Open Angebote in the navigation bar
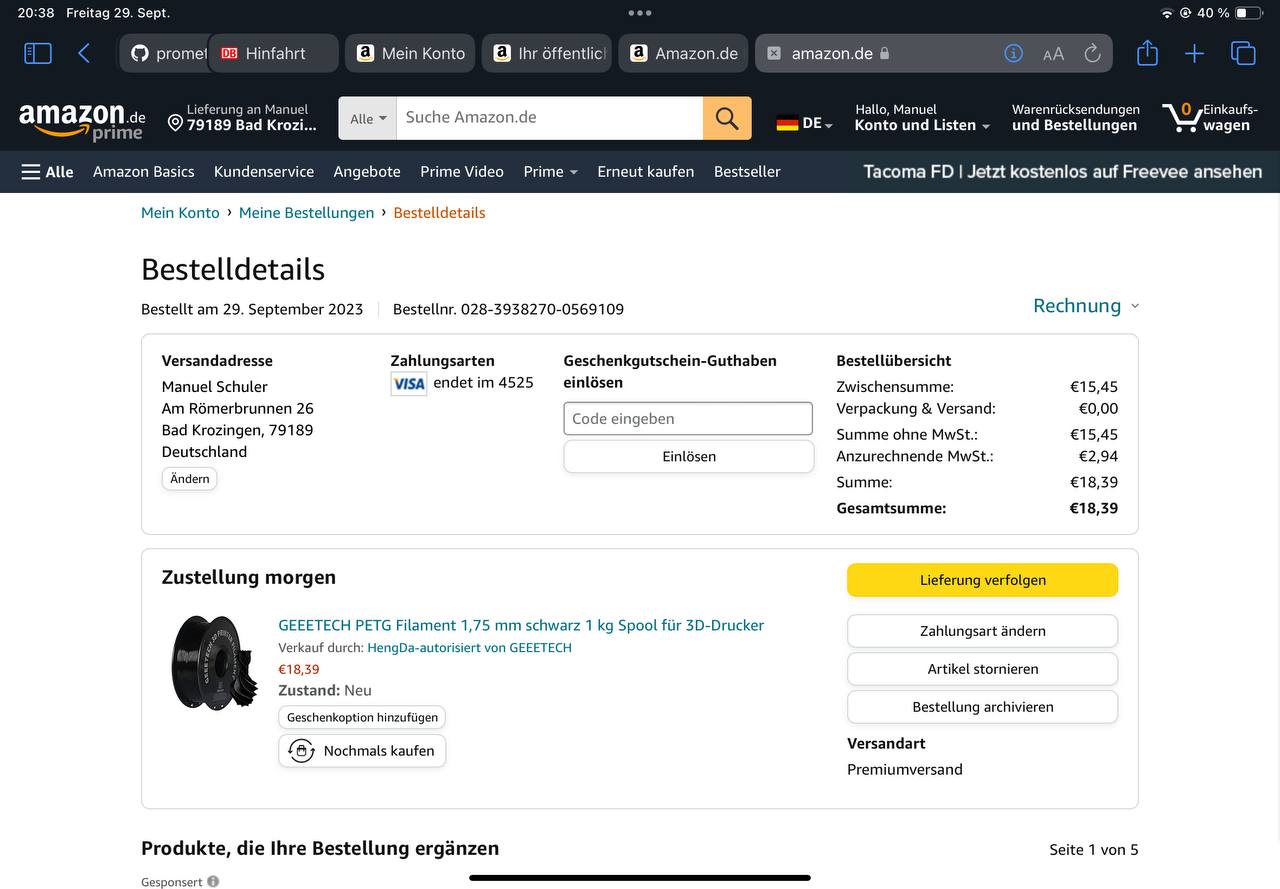This screenshot has width=1280, height=889. click(367, 171)
